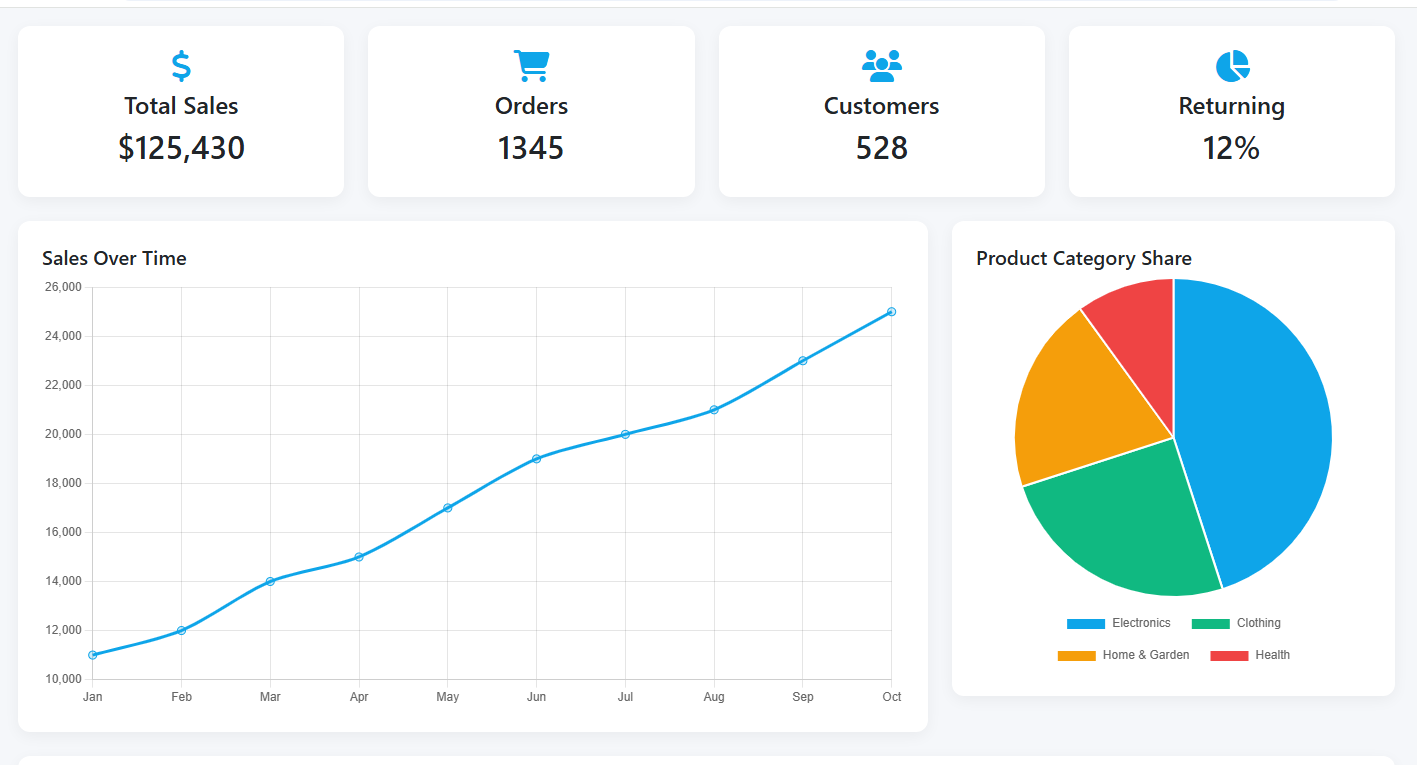Select the Aug data point on the line chart
The height and width of the screenshot is (765, 1417).
point(714,410)
